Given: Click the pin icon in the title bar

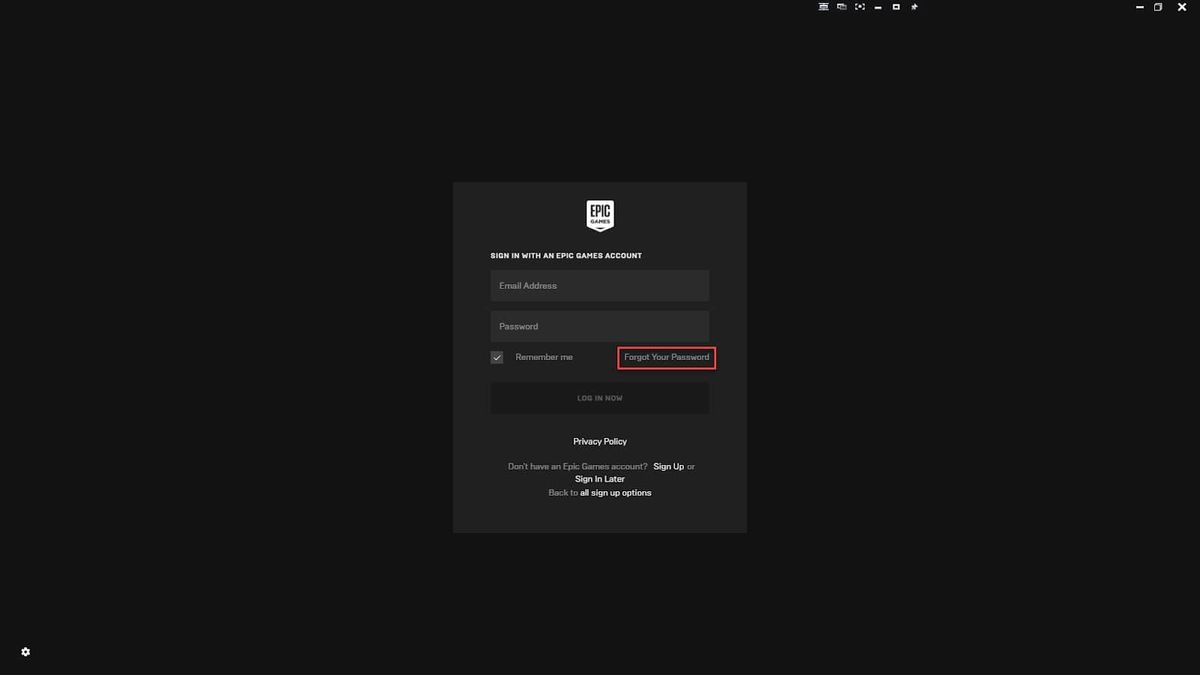Looking at the screenshot, I should click(x=913, y=6).
